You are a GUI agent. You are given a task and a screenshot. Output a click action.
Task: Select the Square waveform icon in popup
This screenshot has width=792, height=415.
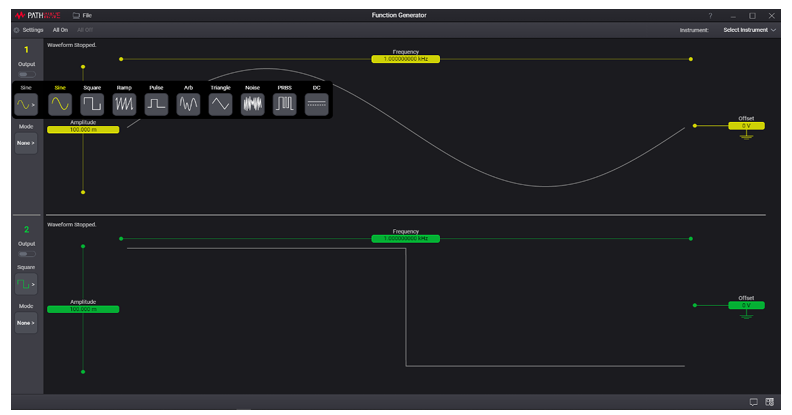[x=92, y=104]
